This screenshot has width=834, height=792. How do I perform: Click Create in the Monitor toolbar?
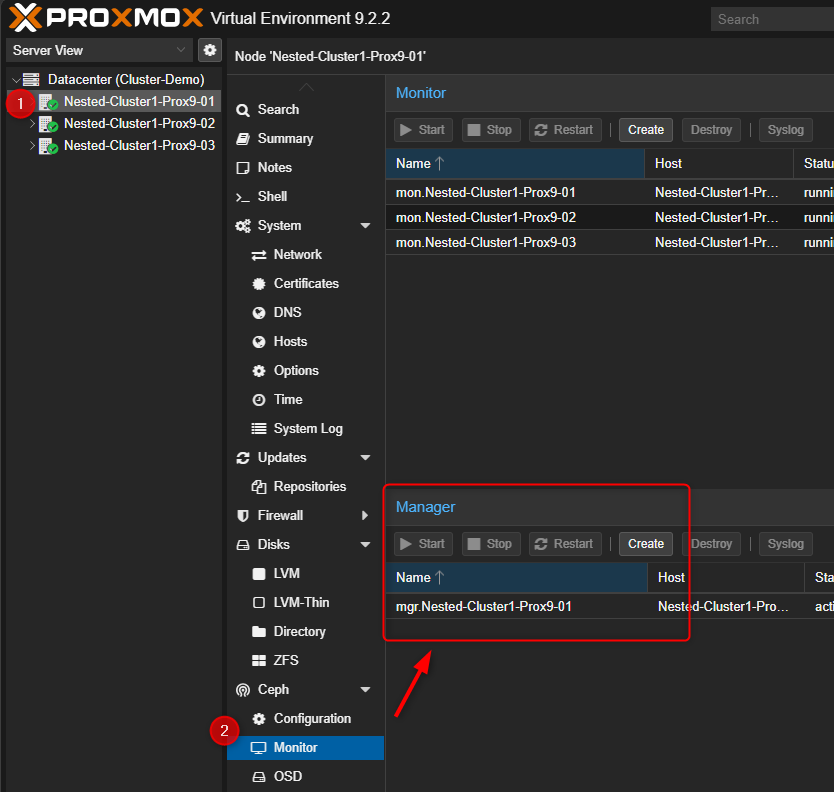tap(646, 130)
